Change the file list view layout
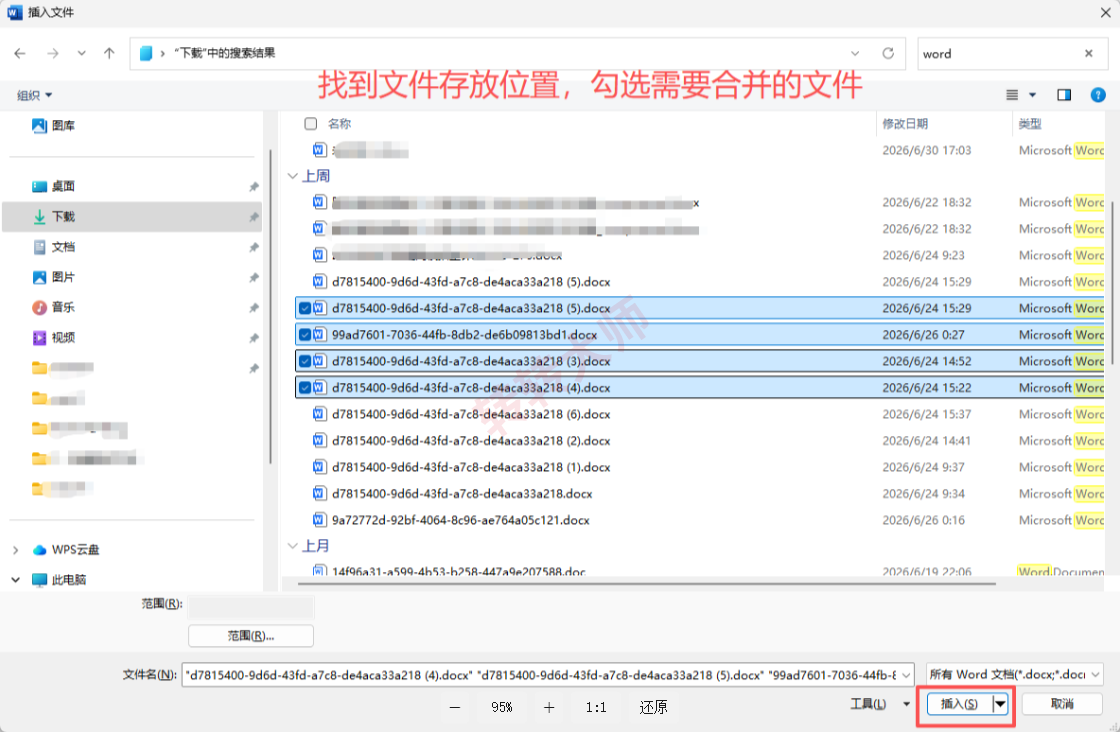This screenshot has width=1120, height=732. [x=1012, y=95]
